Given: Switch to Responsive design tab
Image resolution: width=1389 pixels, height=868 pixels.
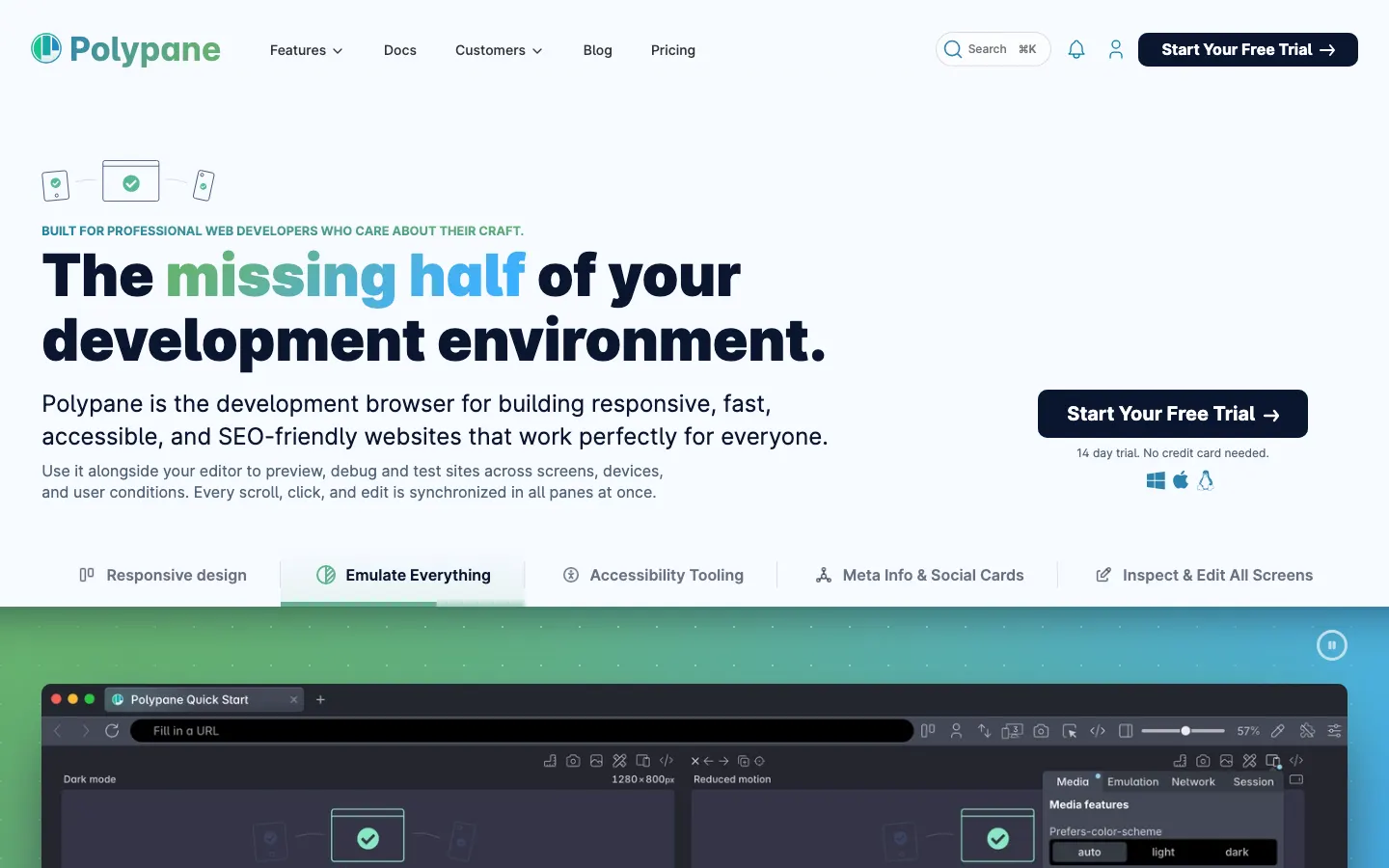Looking at the screenshot, I should [x=163, y=576].
